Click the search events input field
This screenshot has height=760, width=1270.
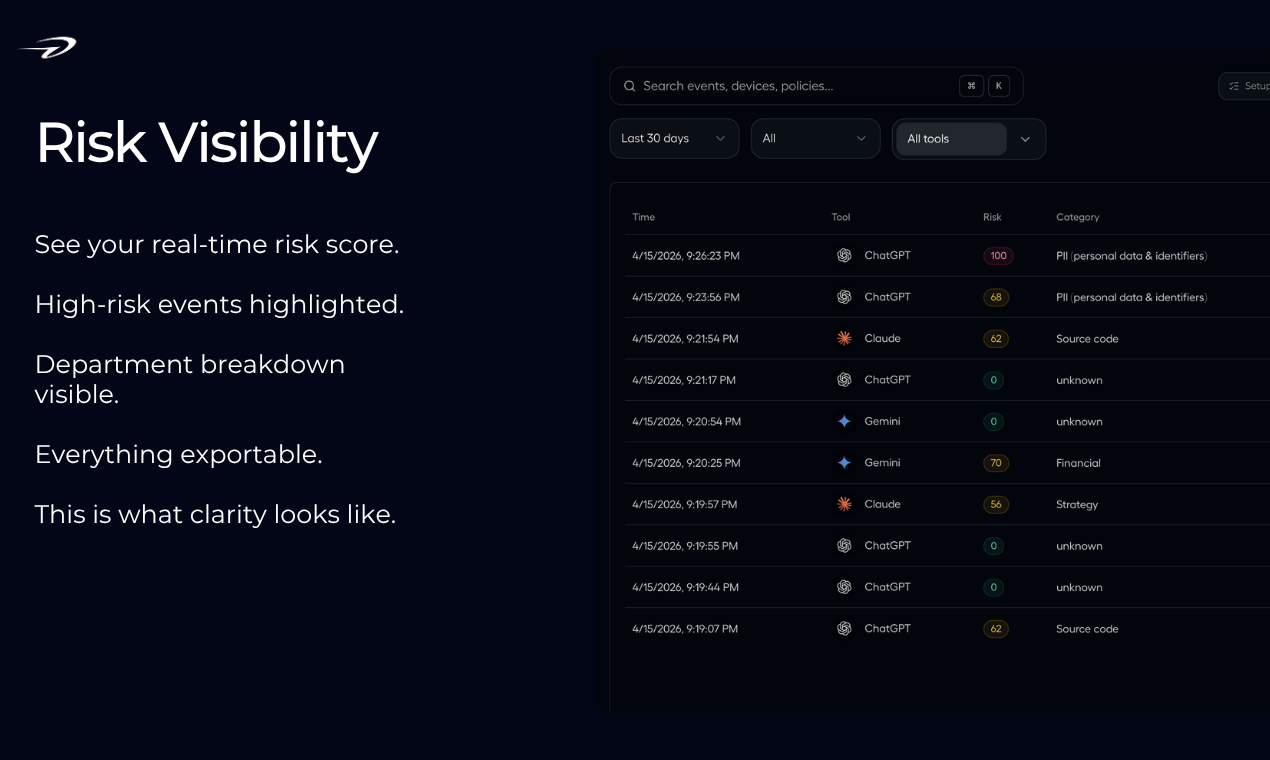click(x=790, y=86)
